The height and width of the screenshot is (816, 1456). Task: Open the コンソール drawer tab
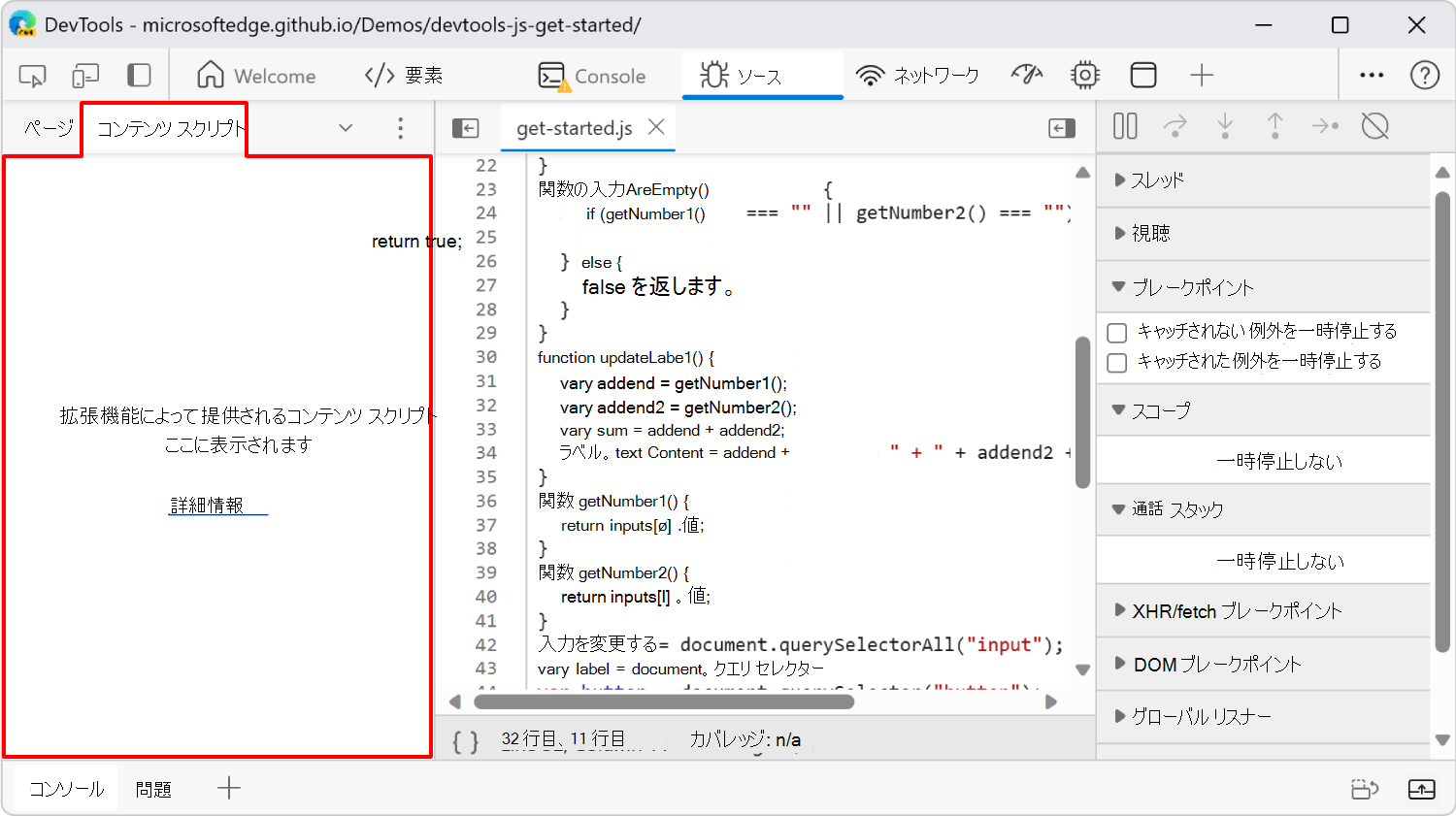click(66, 789)
